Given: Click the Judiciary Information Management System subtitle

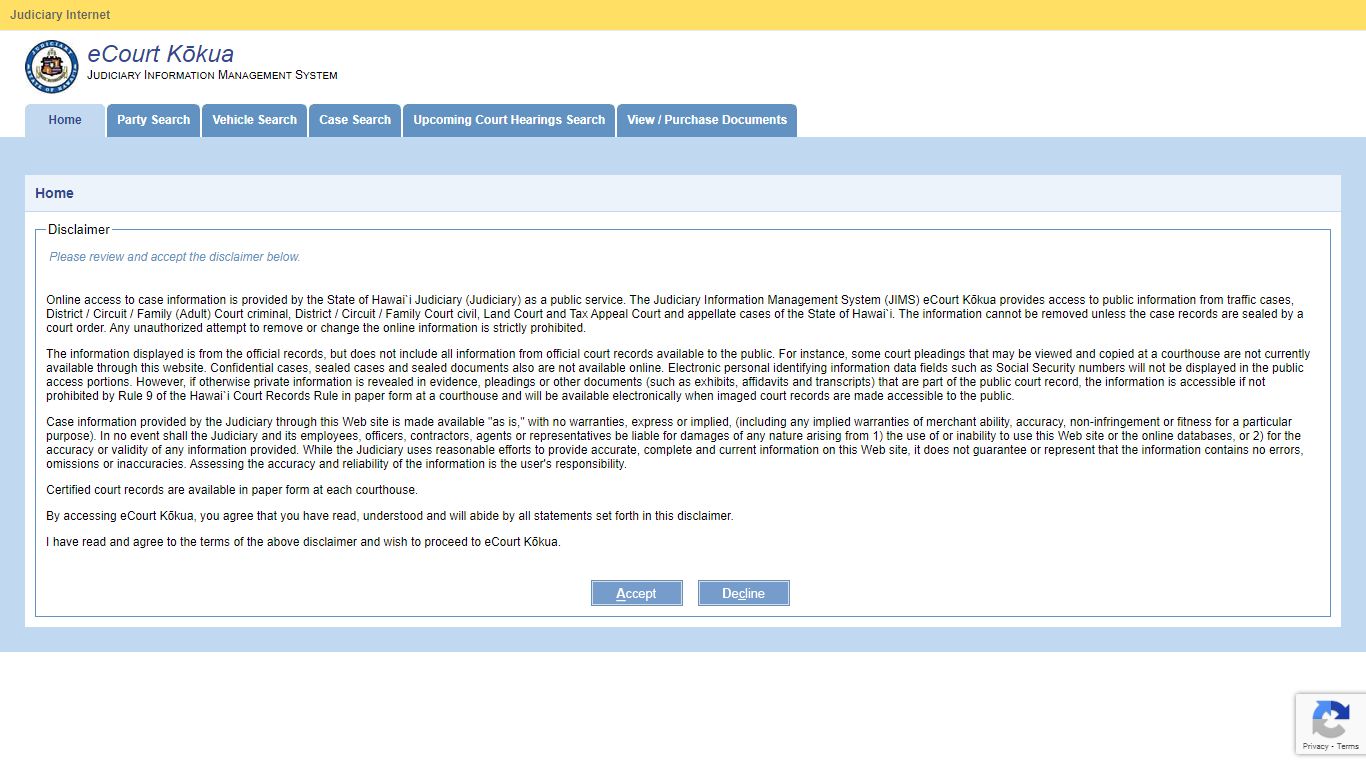Looking at the screenshot, I should [x=212, y=75].
